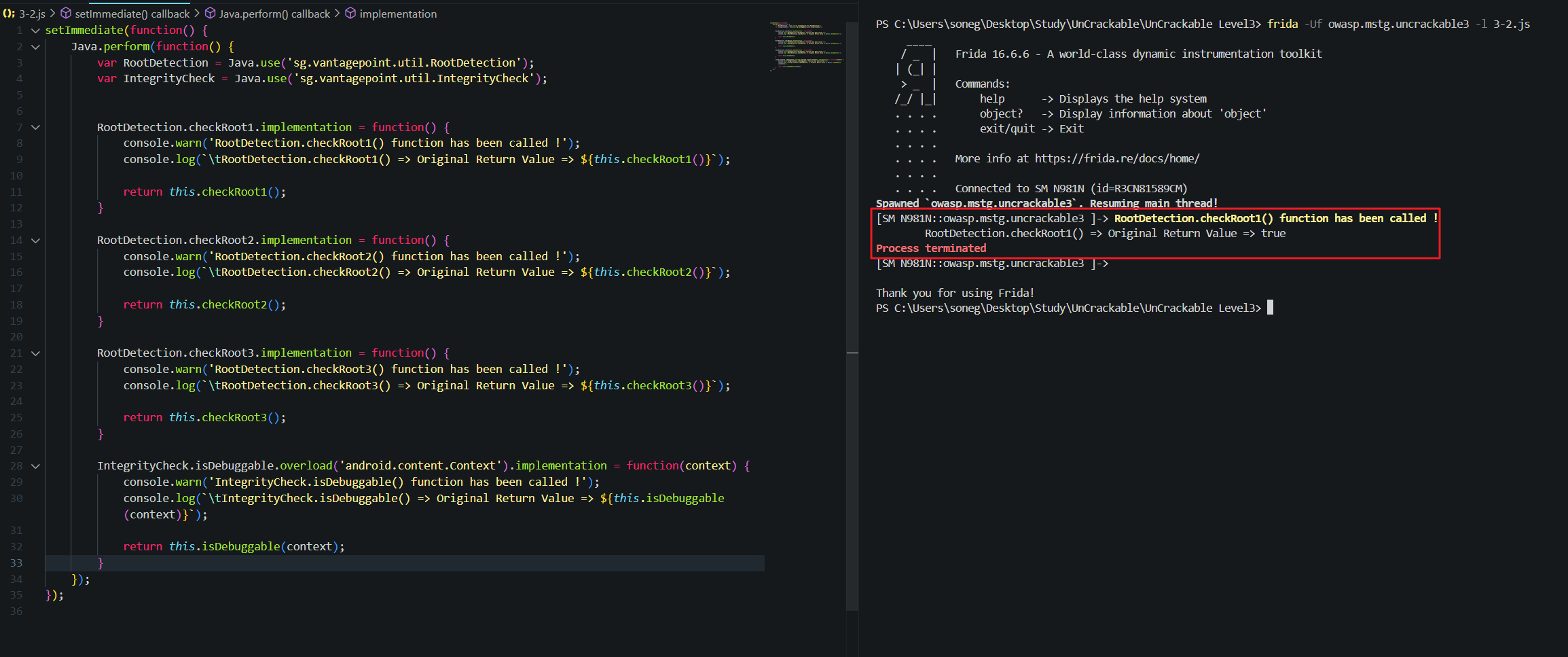Place cursor on 'var RootDetection' on line 3
This screenshot has height=657, width=1568.
click(x=153, y=63)
